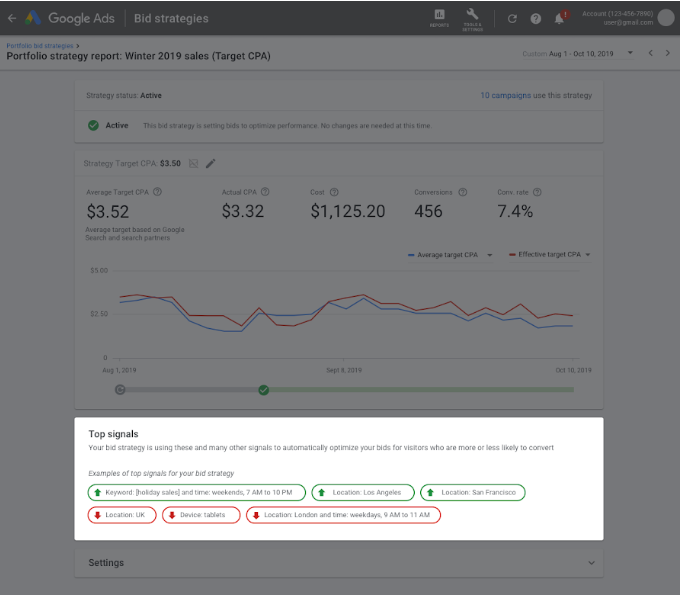Open the help question mark icon
680x595 pixels.
[536, 18]
